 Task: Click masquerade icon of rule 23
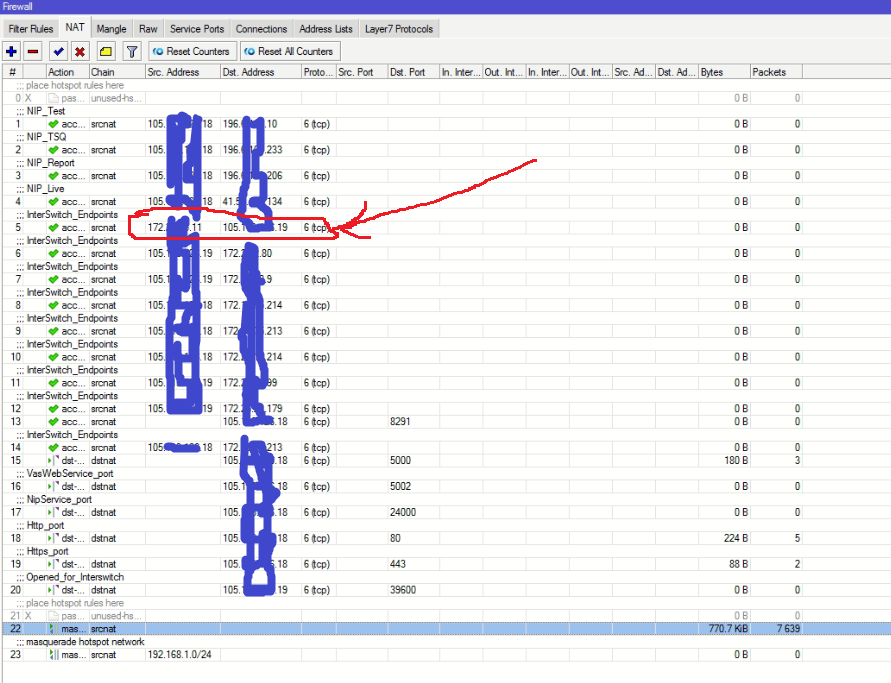(x=53, y=655)
